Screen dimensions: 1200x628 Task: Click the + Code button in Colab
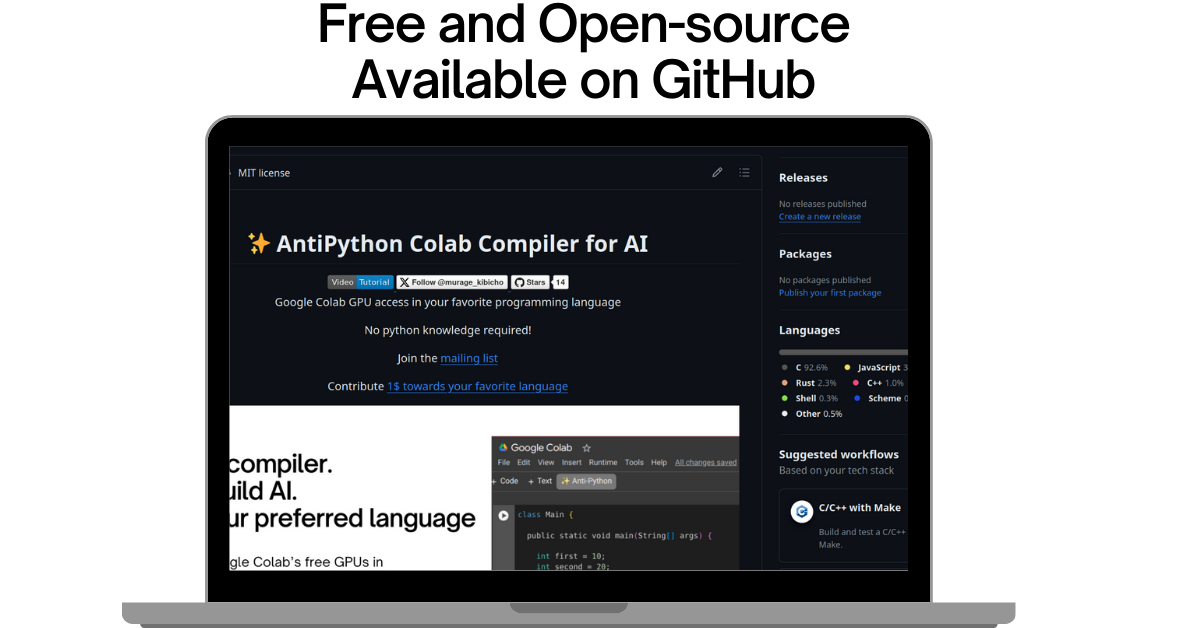[x=505, y=481]
